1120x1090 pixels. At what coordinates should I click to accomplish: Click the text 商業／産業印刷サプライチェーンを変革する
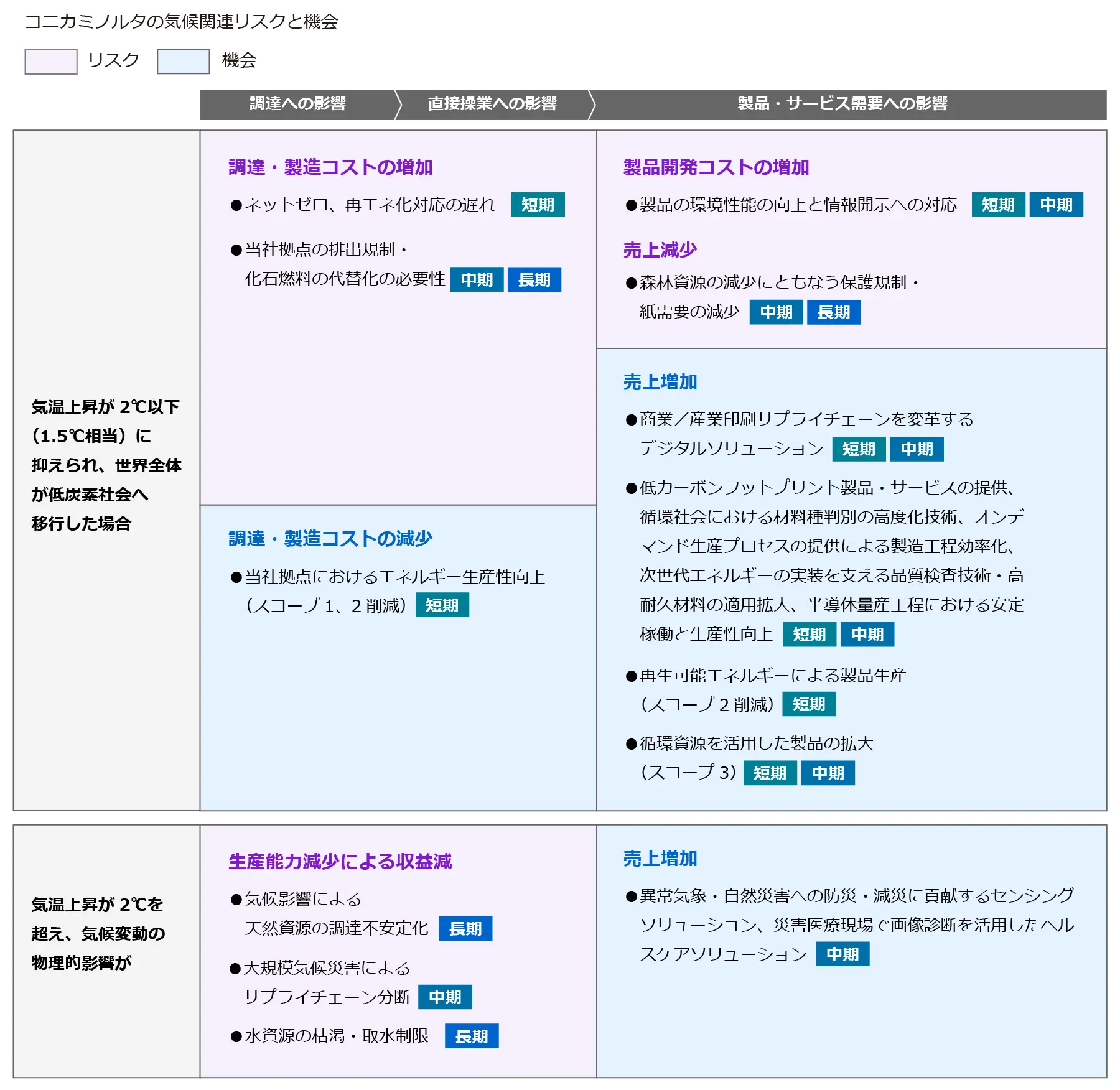pyautogui.click(x=806, y=420)
